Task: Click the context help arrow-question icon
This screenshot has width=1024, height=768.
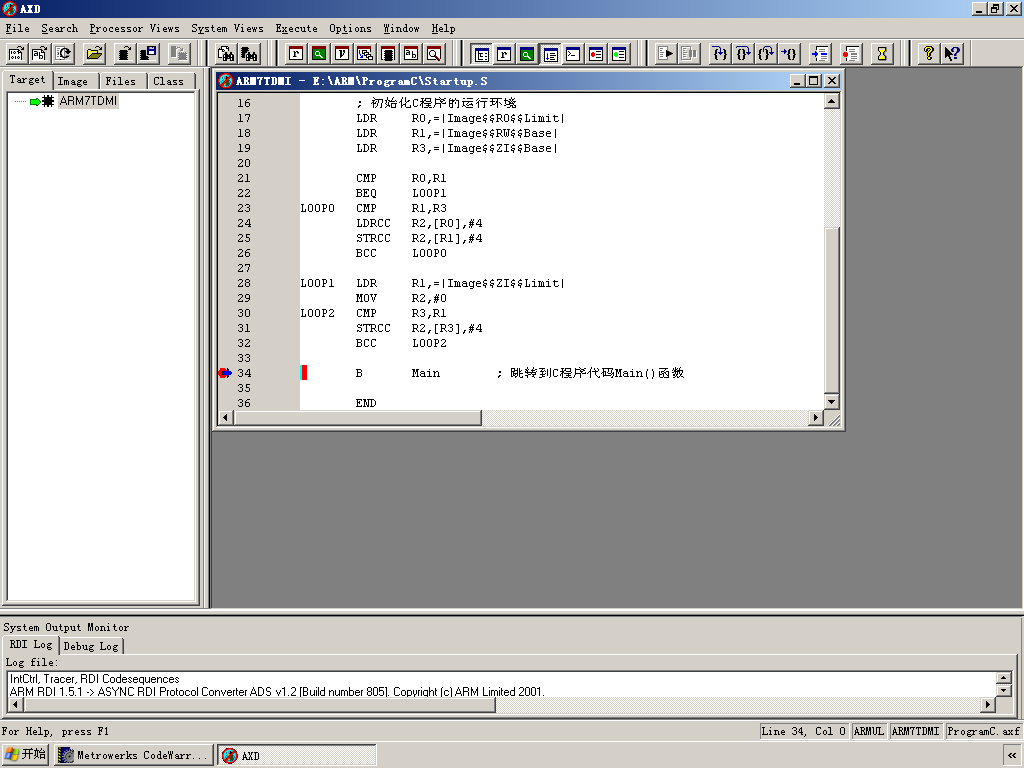Action: pyautogui.click(x=952, y=54)
